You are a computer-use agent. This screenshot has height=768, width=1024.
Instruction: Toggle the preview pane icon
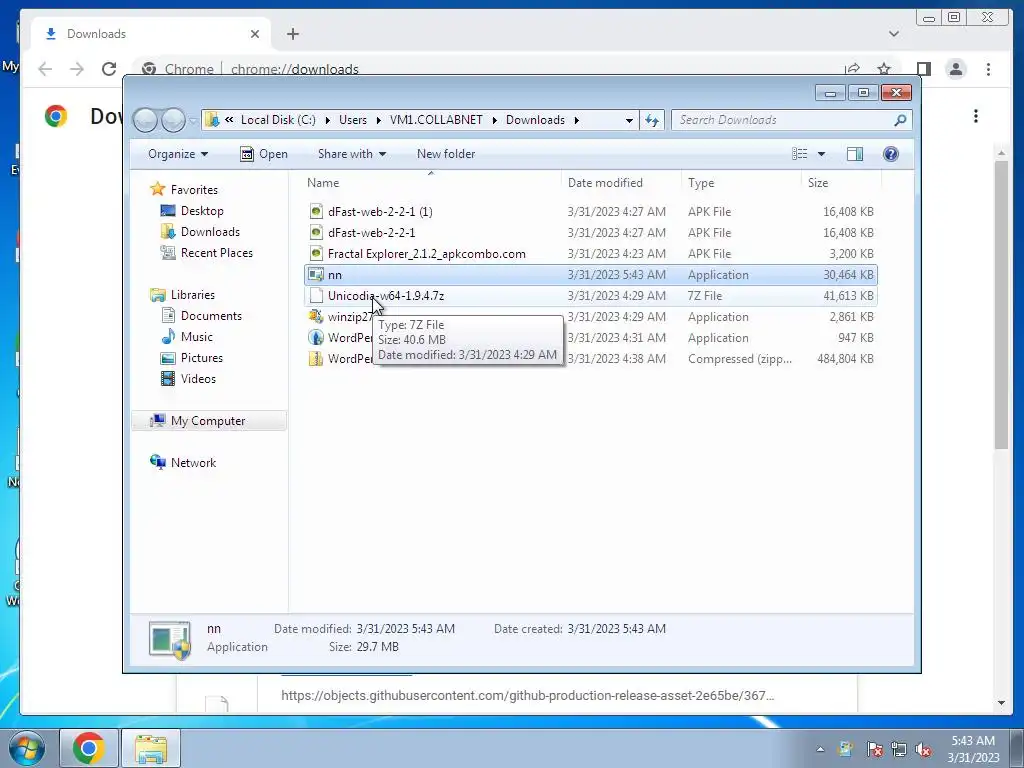[854, 154]
